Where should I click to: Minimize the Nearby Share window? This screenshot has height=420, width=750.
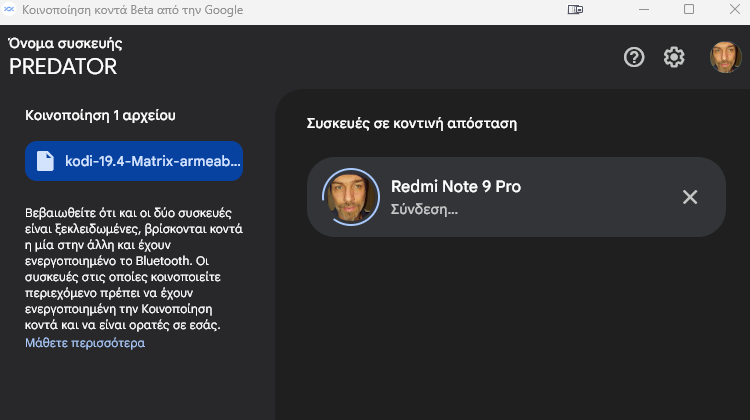coord(644,10)
